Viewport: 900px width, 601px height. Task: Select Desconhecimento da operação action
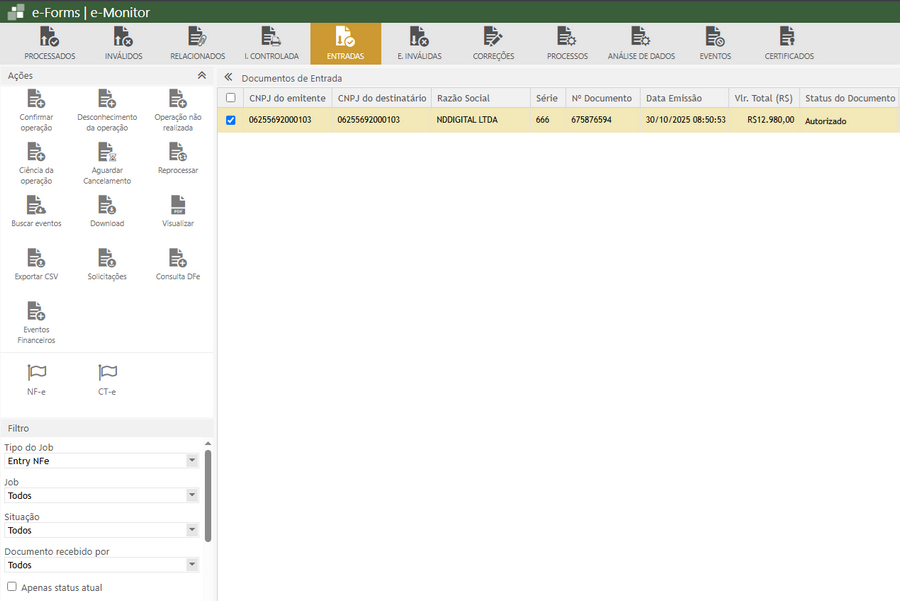click(x=107, y=99)
